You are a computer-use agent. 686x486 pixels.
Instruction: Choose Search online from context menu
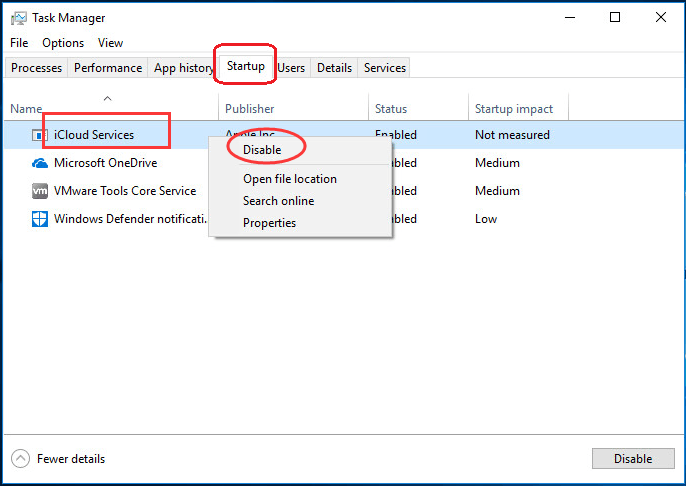278,201
